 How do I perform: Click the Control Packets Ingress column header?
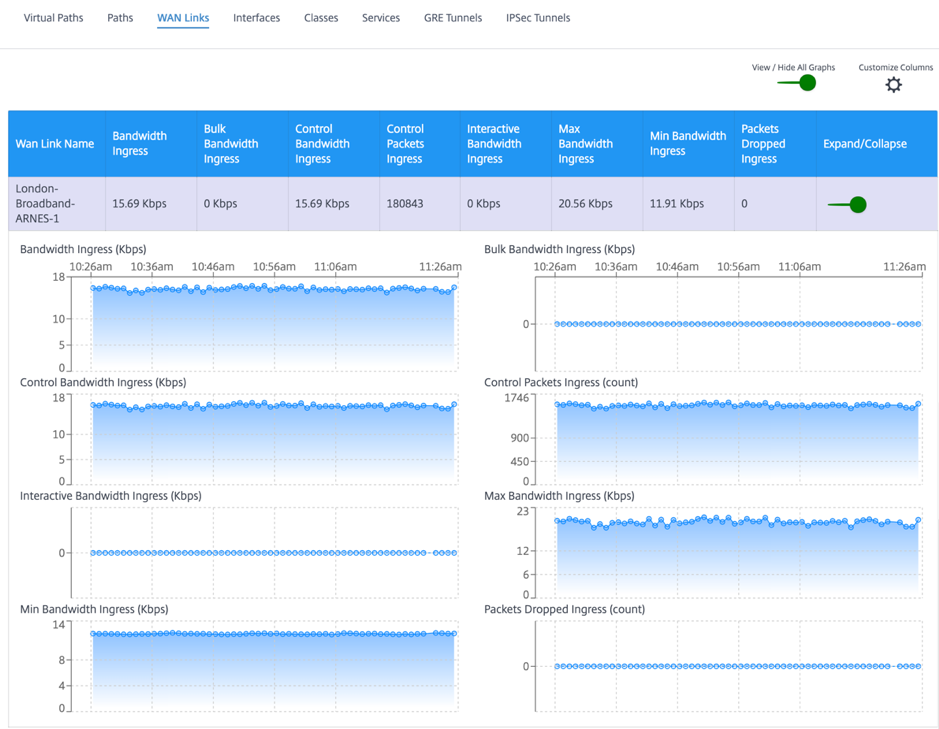[420, 144]
